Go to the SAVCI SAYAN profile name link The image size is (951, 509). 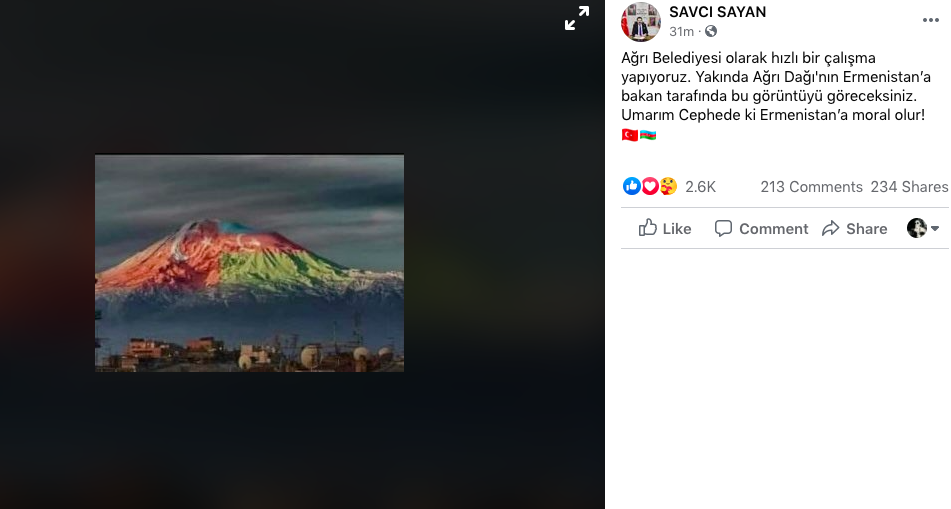coord(717,12)
